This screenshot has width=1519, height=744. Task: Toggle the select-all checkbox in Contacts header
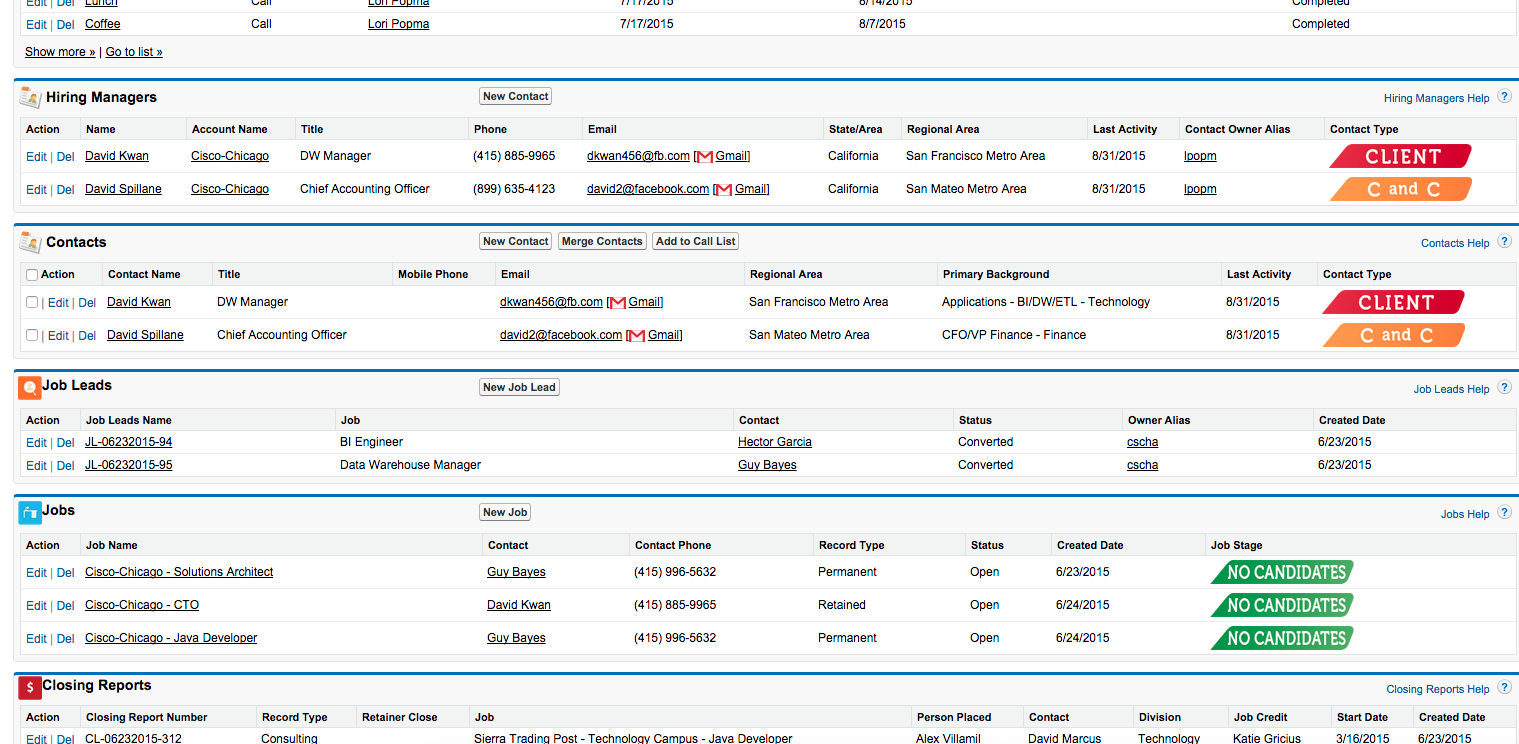tap(32, 275)
